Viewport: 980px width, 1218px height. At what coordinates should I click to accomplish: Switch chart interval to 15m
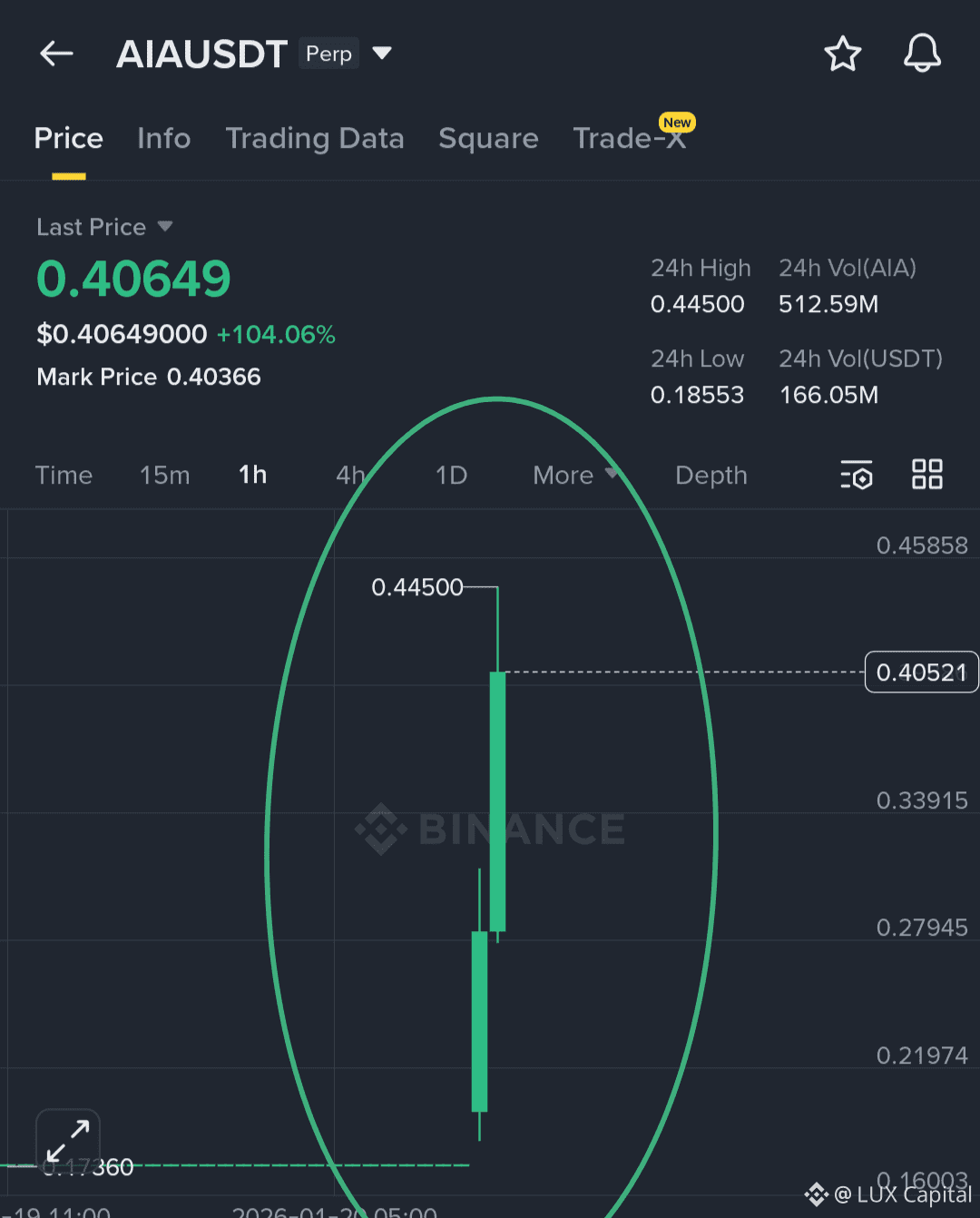click(164, 475)
